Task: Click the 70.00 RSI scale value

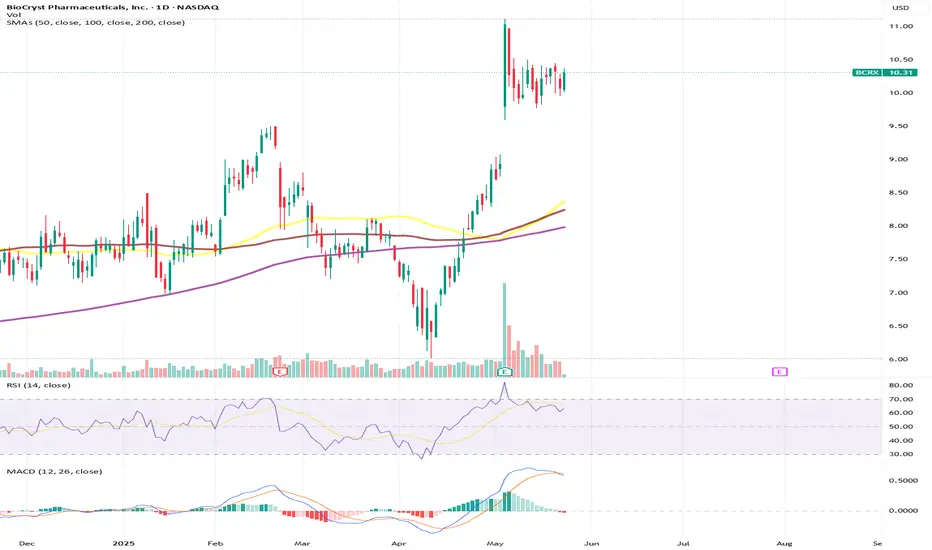Action: click(901, 399)
